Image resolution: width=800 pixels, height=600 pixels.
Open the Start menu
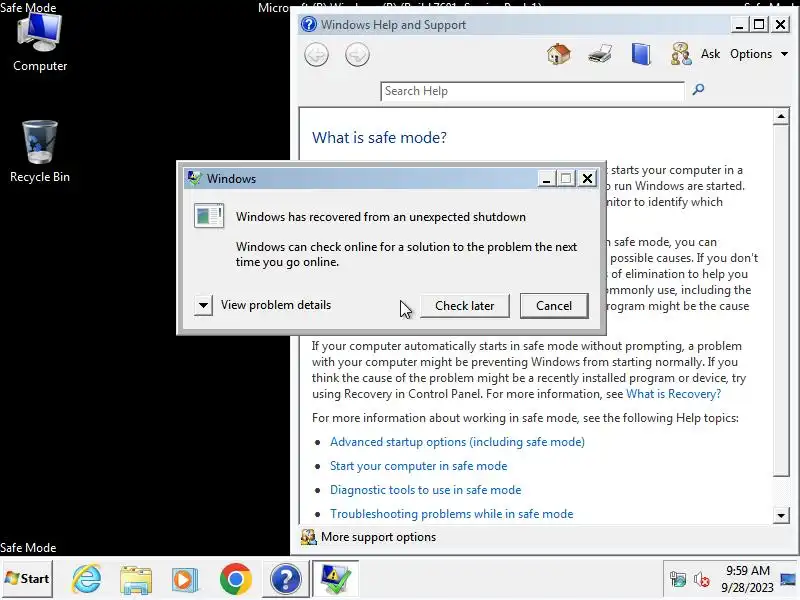point(27,579)
